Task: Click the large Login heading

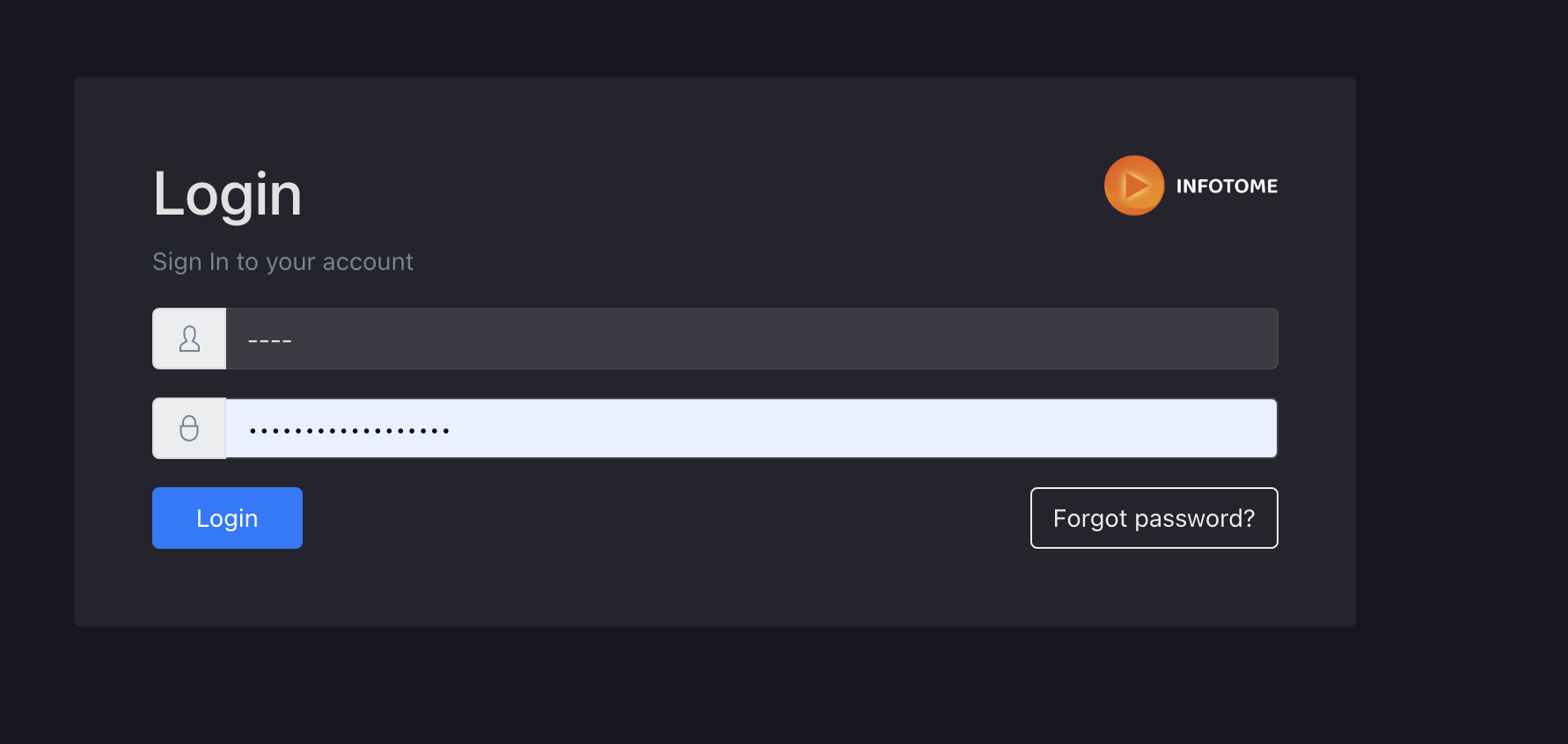Action: [x=227, y=194]
